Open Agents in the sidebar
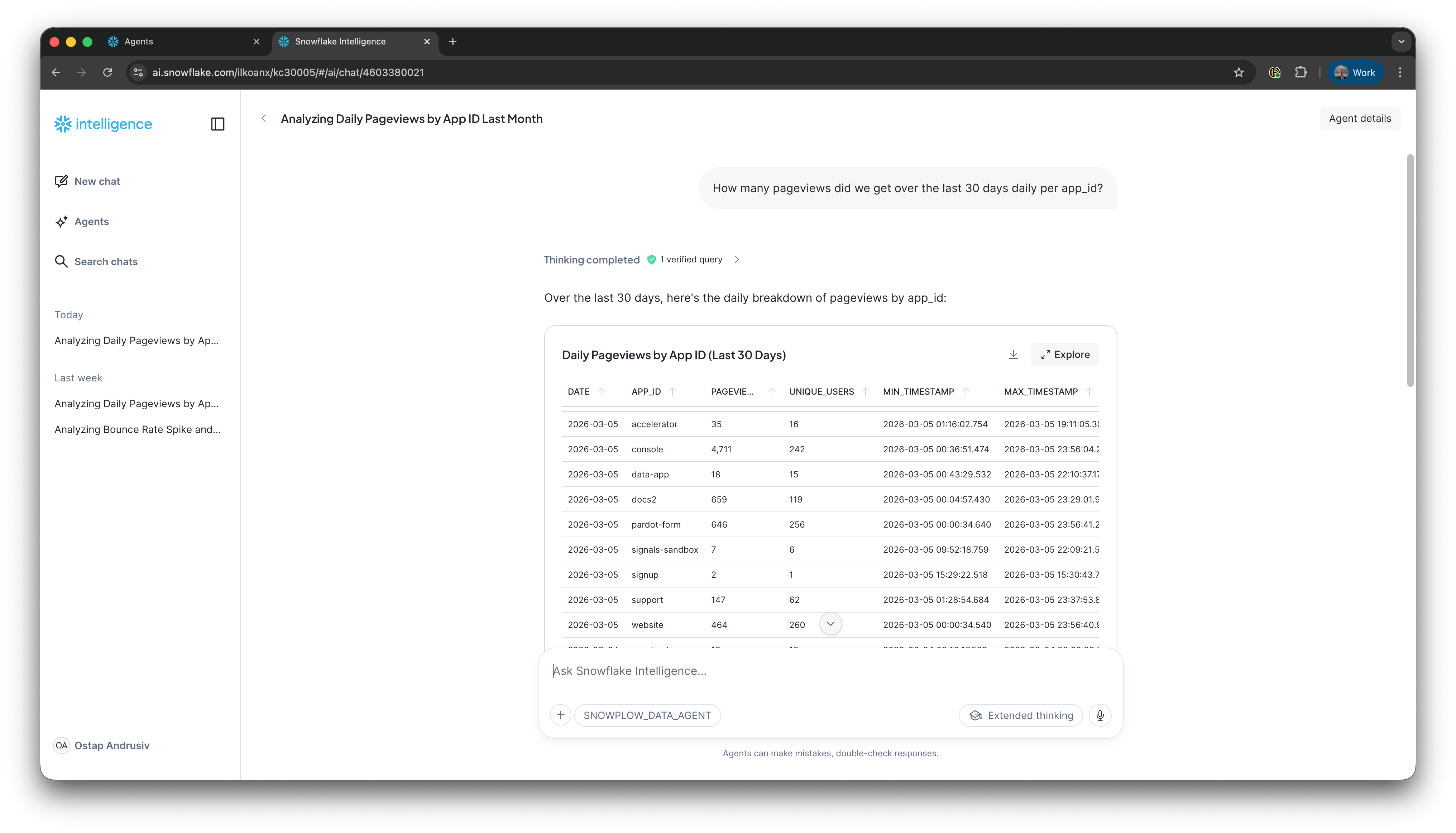This screenshot has width=1456, height=833. (91, 222)
